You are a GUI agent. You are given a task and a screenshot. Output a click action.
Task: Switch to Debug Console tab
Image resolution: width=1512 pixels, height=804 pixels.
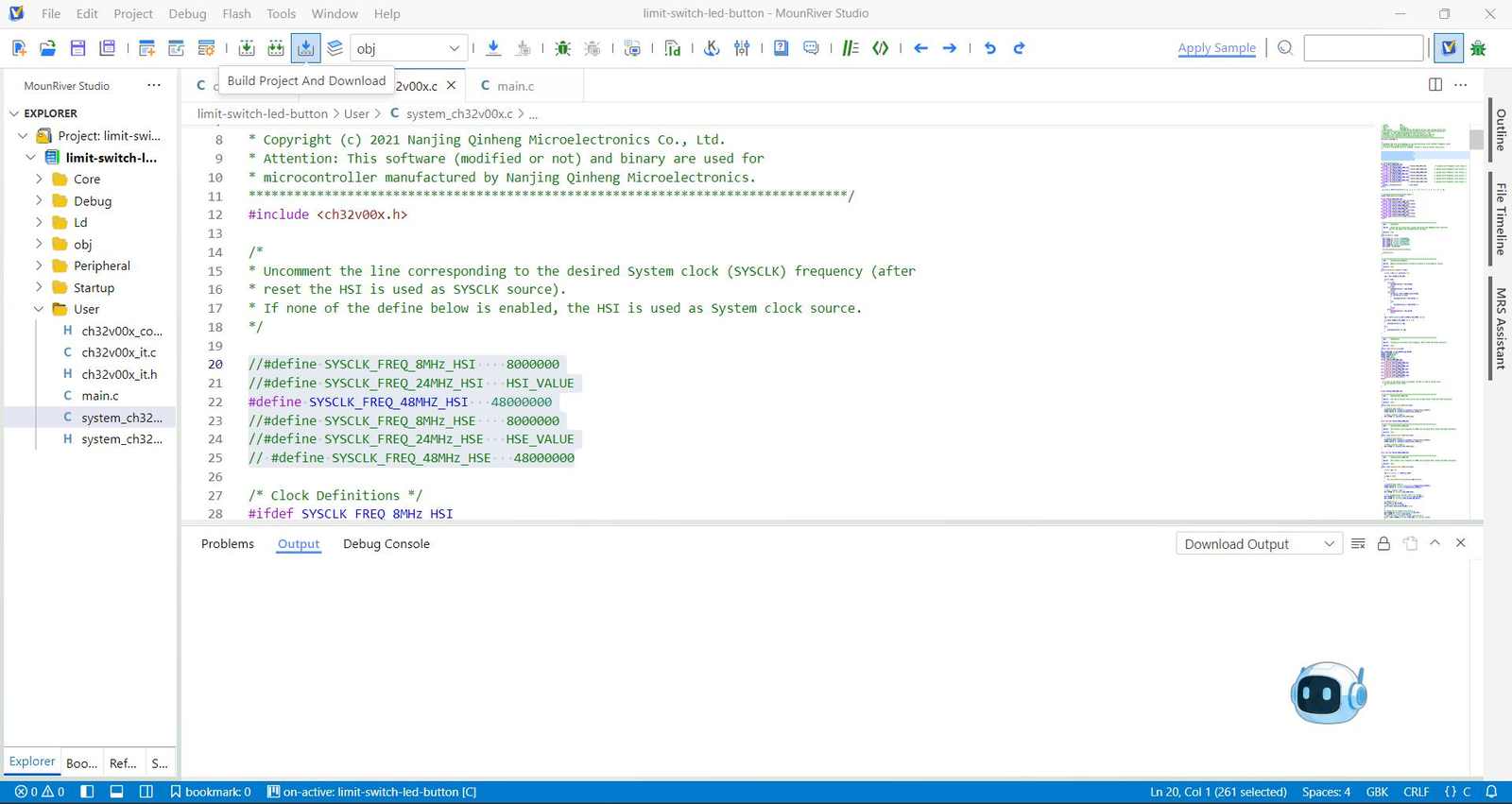coord(387,544)
